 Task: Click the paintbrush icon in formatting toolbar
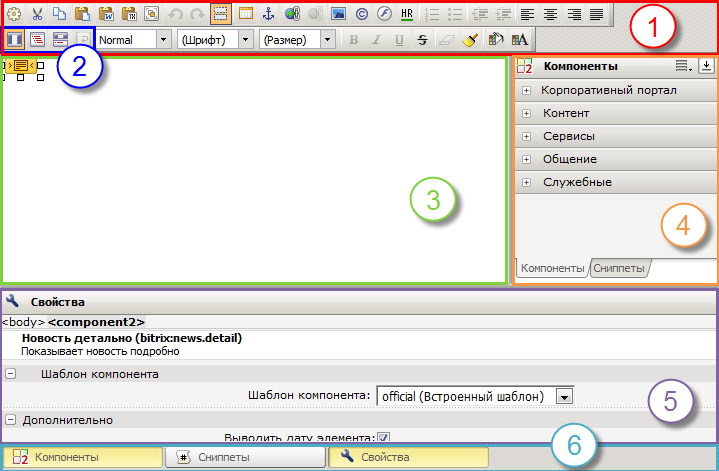coord(471,39)
